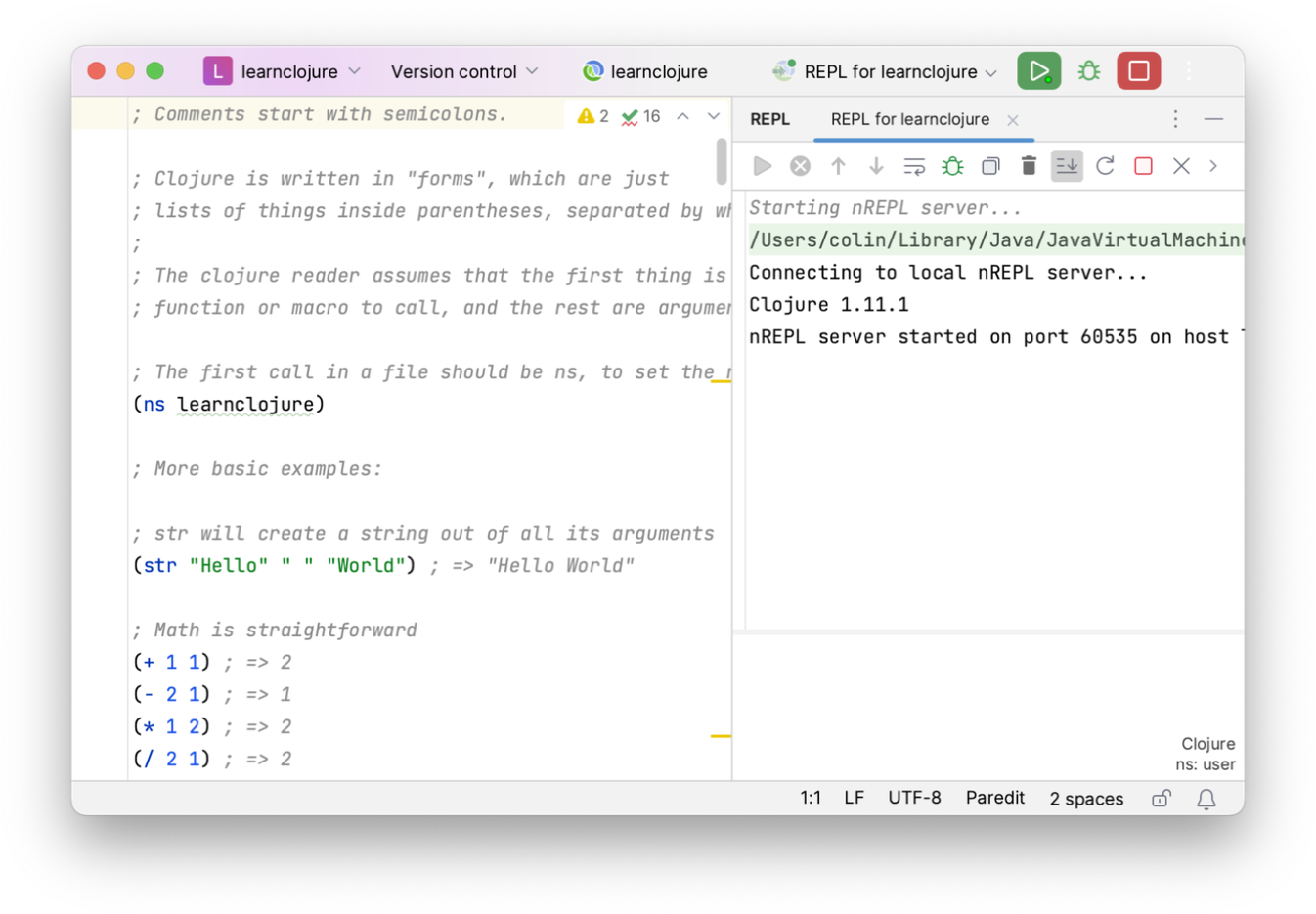The image size is (1316, 914).
Task: Expand the hidden REPL toolbar items chevron
Action: coord(1213,166)
